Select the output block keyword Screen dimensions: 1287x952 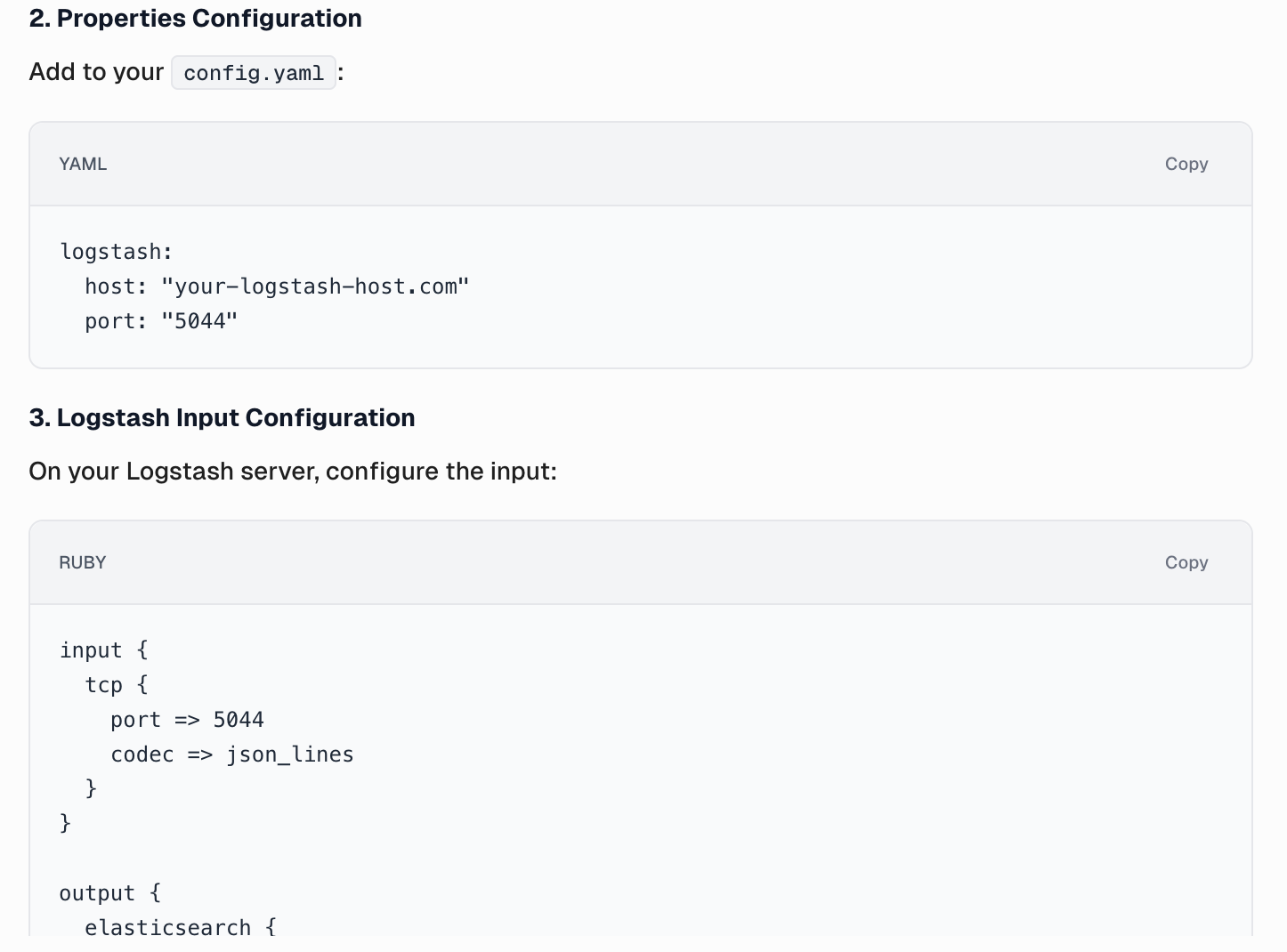click(97, 892)
